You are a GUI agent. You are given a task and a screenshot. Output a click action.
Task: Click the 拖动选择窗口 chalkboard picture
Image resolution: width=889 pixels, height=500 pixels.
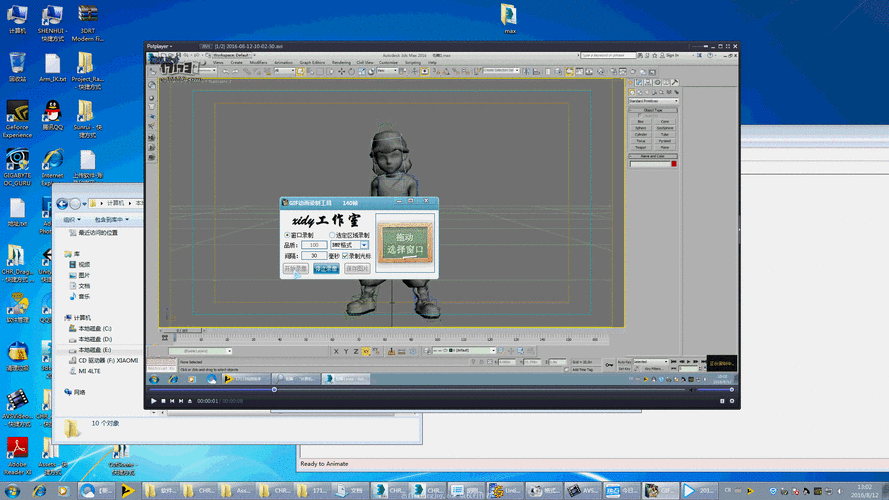(405, 243)
